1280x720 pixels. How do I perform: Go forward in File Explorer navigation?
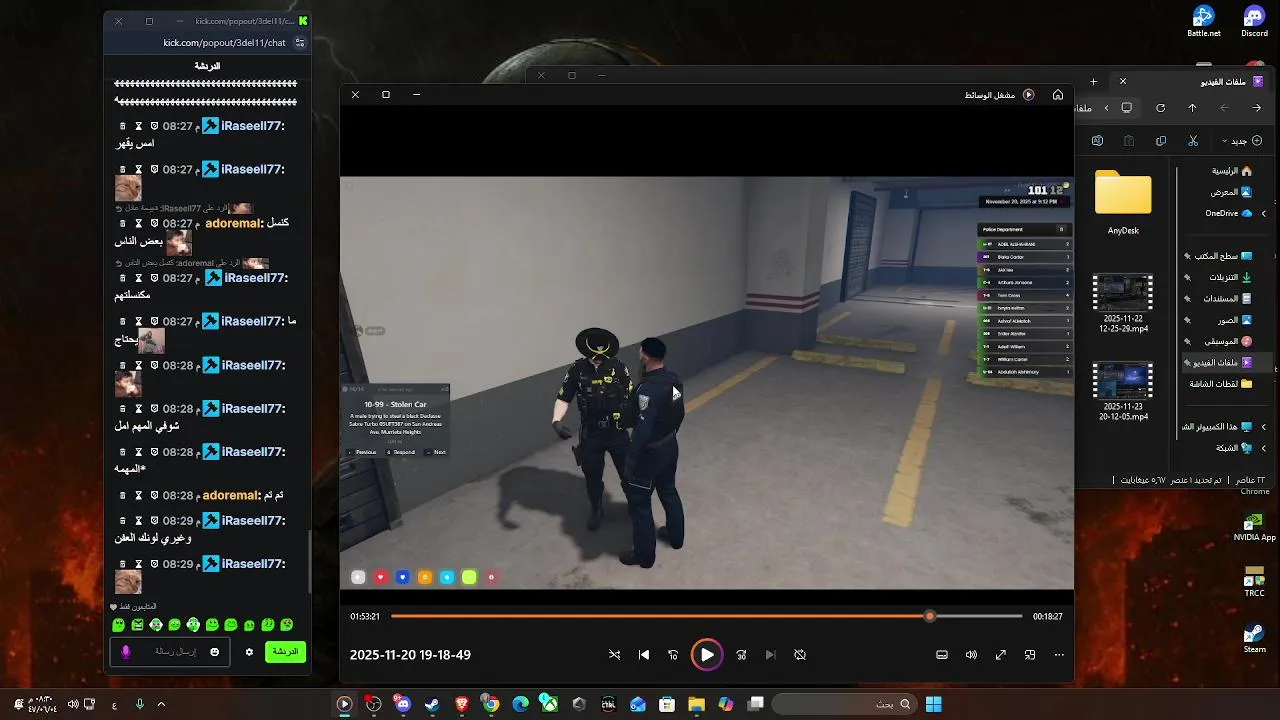point(1225,108)
